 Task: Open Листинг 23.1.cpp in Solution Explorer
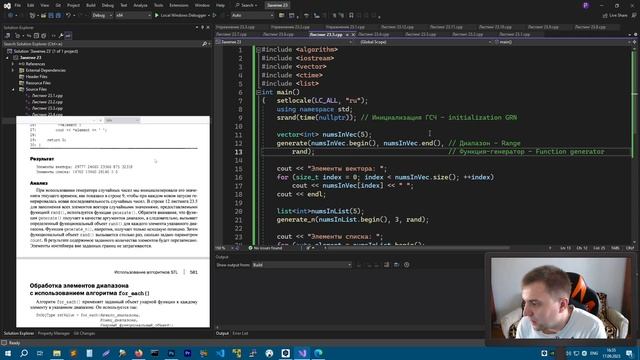(x=47, y=96)
